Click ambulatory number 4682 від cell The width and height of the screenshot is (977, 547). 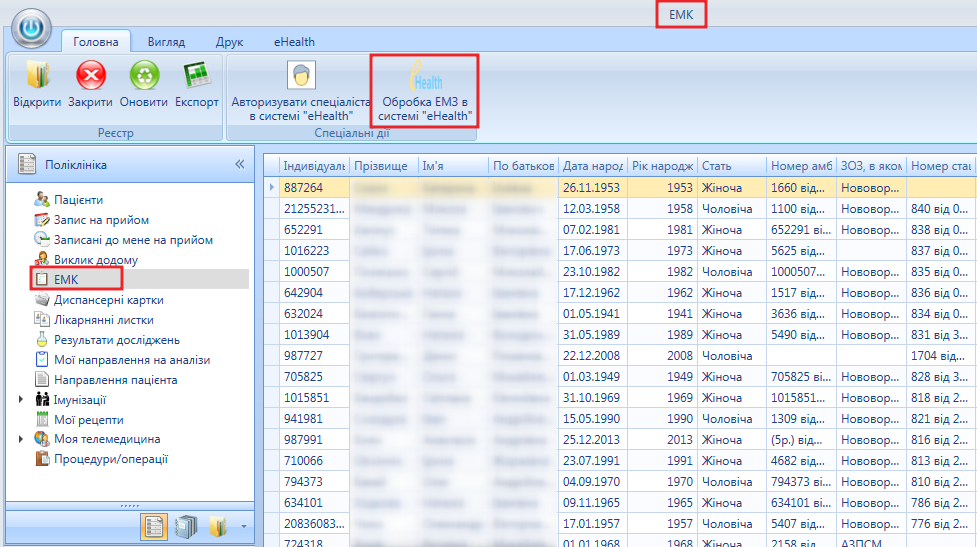[801, 460]
